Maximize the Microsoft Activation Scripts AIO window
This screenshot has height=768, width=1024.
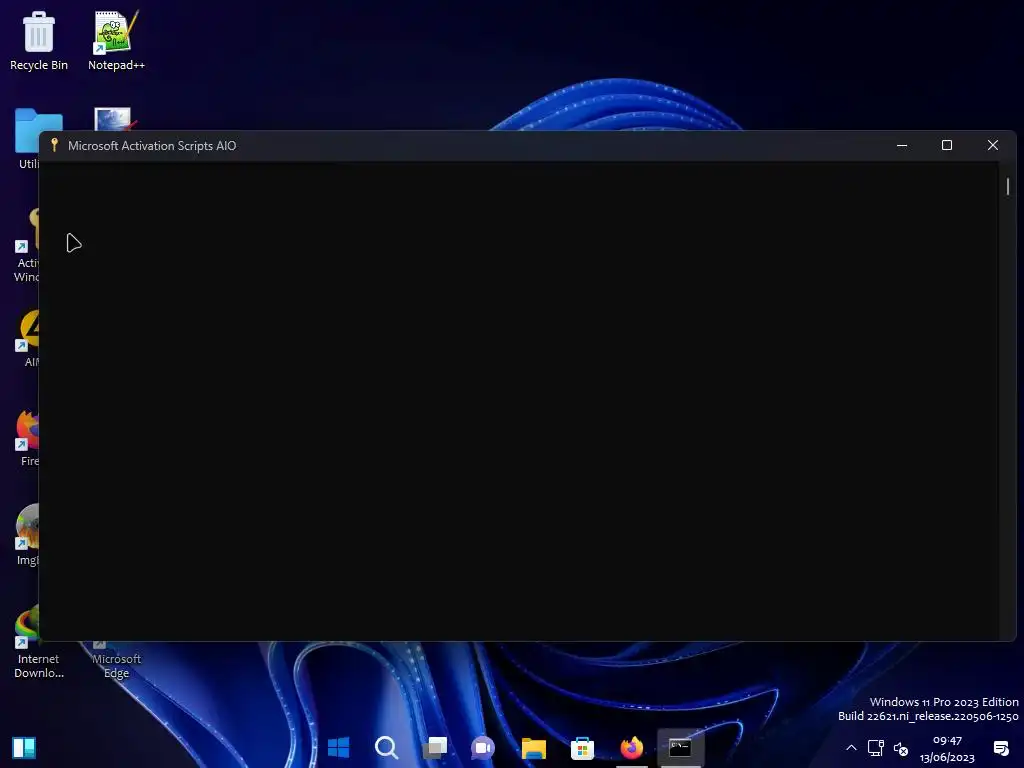click(947, 145)
